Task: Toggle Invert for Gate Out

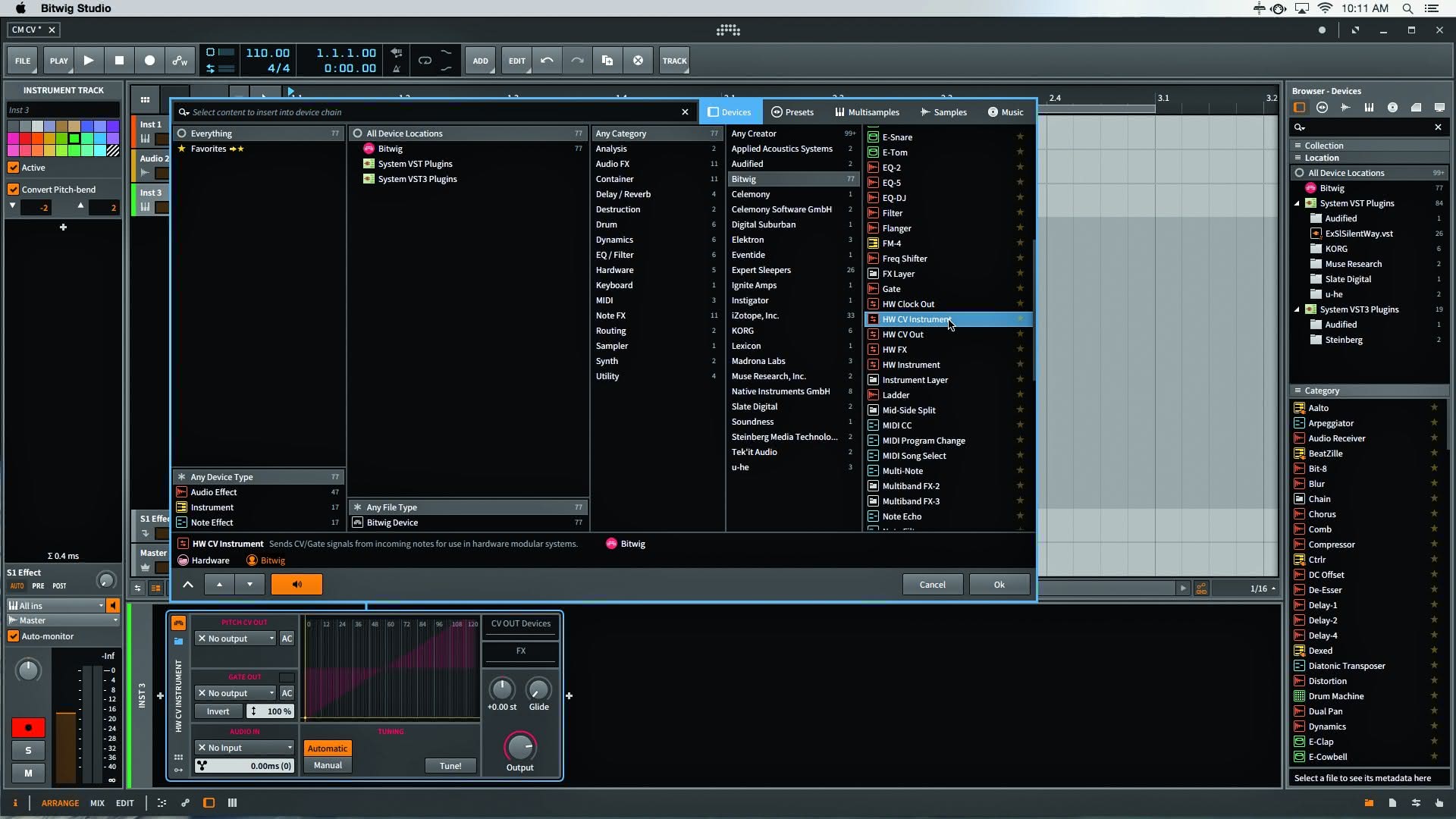Action: pos(218,711)
